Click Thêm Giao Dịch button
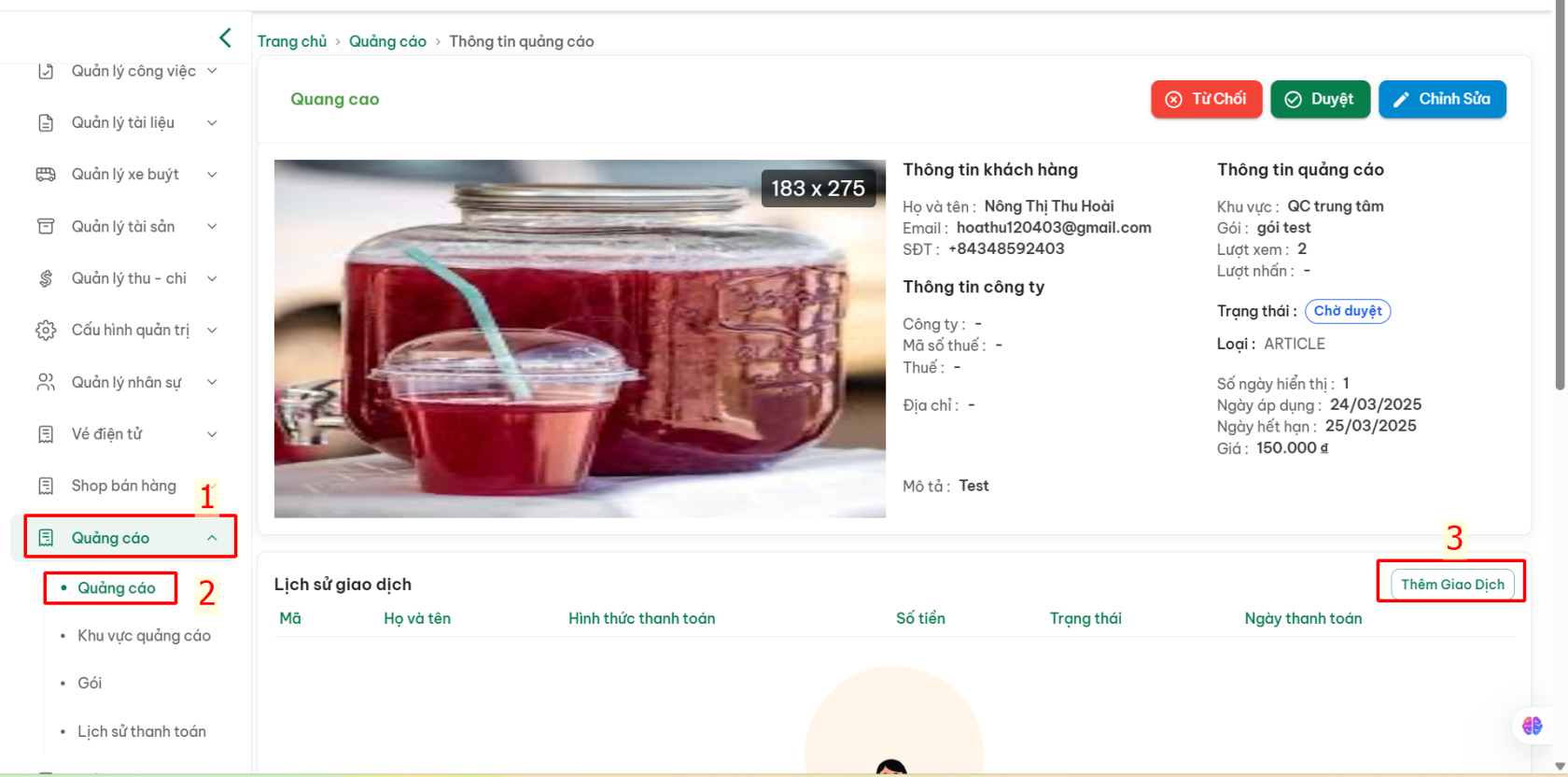The width and height of the screenshot is (1568, 777). pyautogui.click(x=1452, y=585)
